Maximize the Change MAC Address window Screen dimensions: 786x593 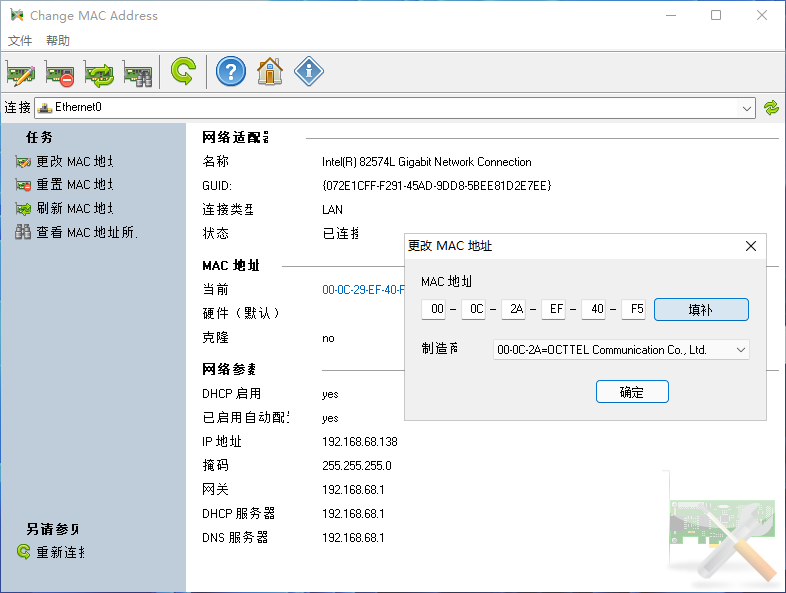click(x=716, y=15)
